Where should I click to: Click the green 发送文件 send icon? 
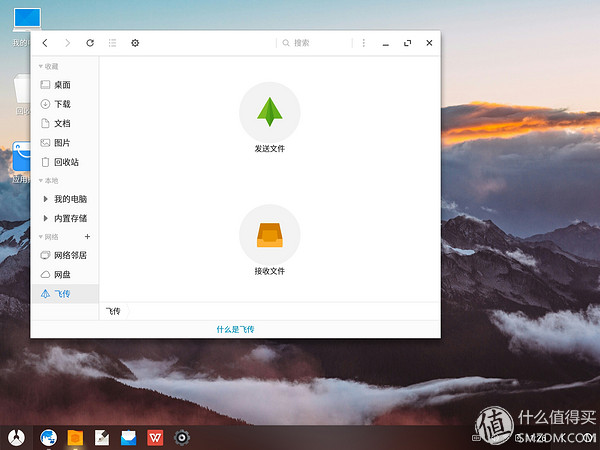pos(270,112)
